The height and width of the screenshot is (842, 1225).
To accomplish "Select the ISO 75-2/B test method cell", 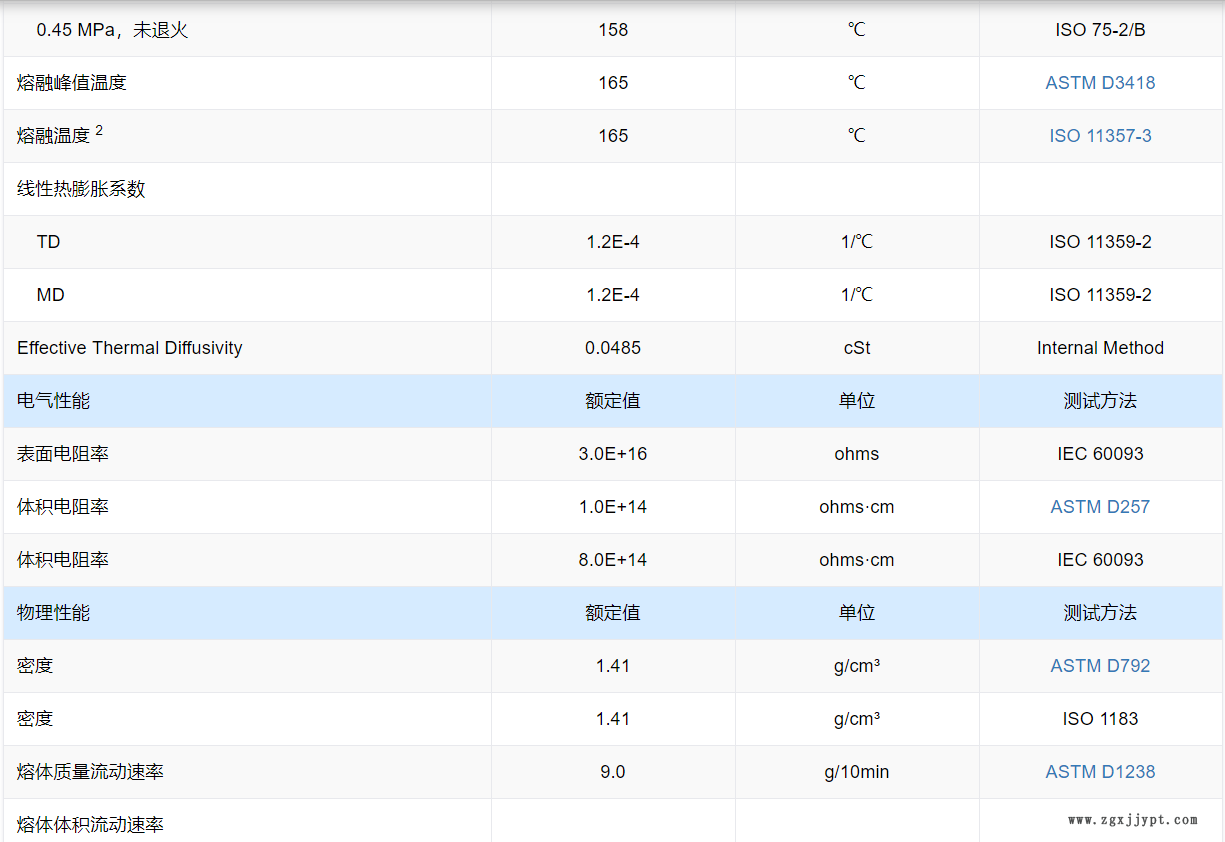I will click(x=1100, y=30).
